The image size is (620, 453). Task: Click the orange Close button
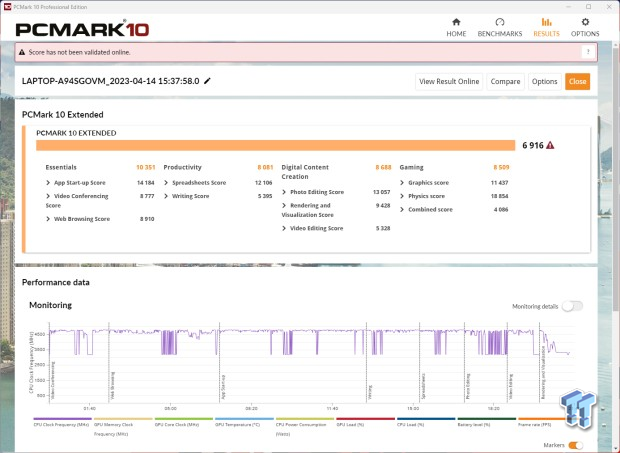coord(577,81)
